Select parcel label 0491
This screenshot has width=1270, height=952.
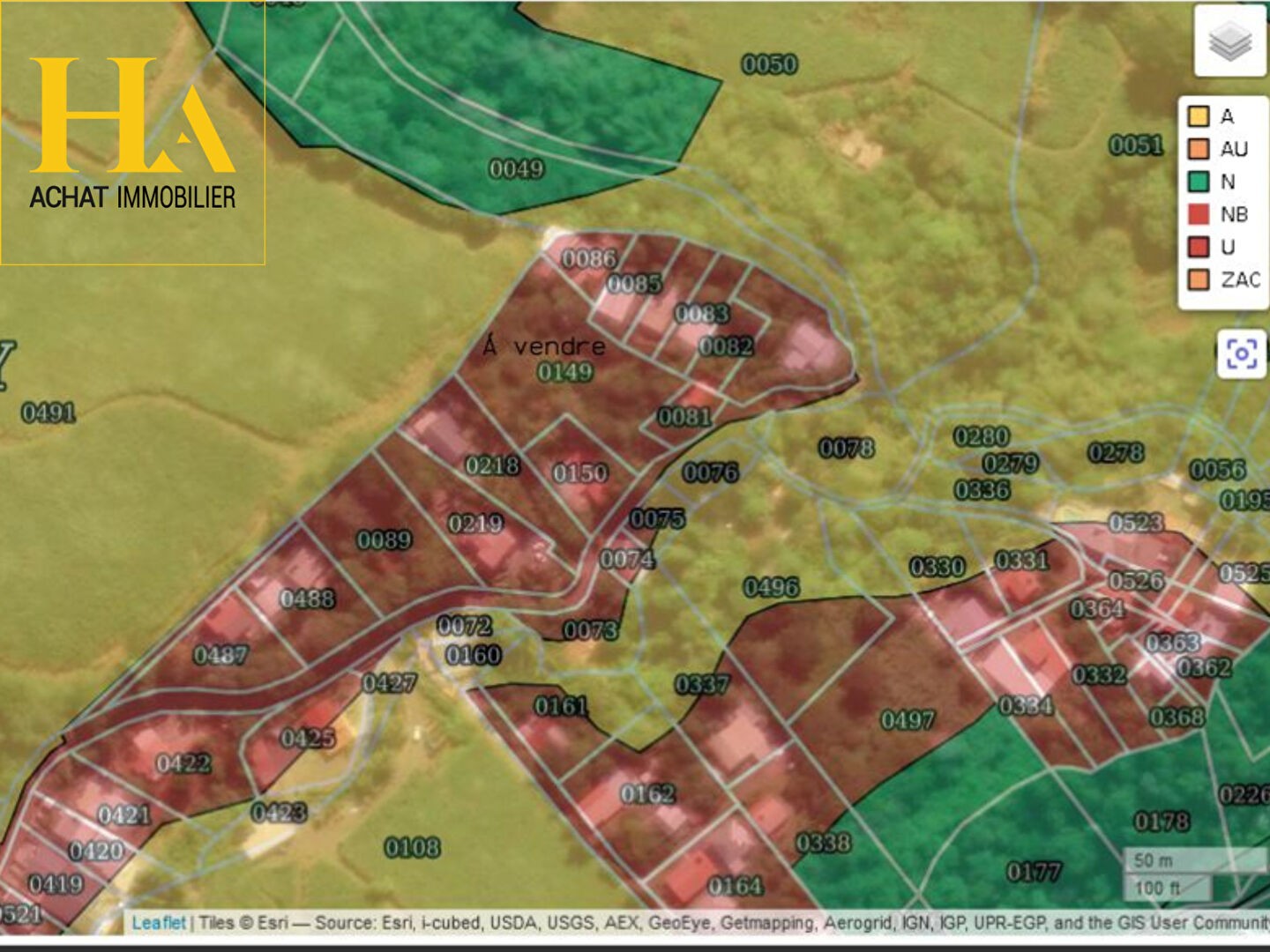tap(49, 413)
